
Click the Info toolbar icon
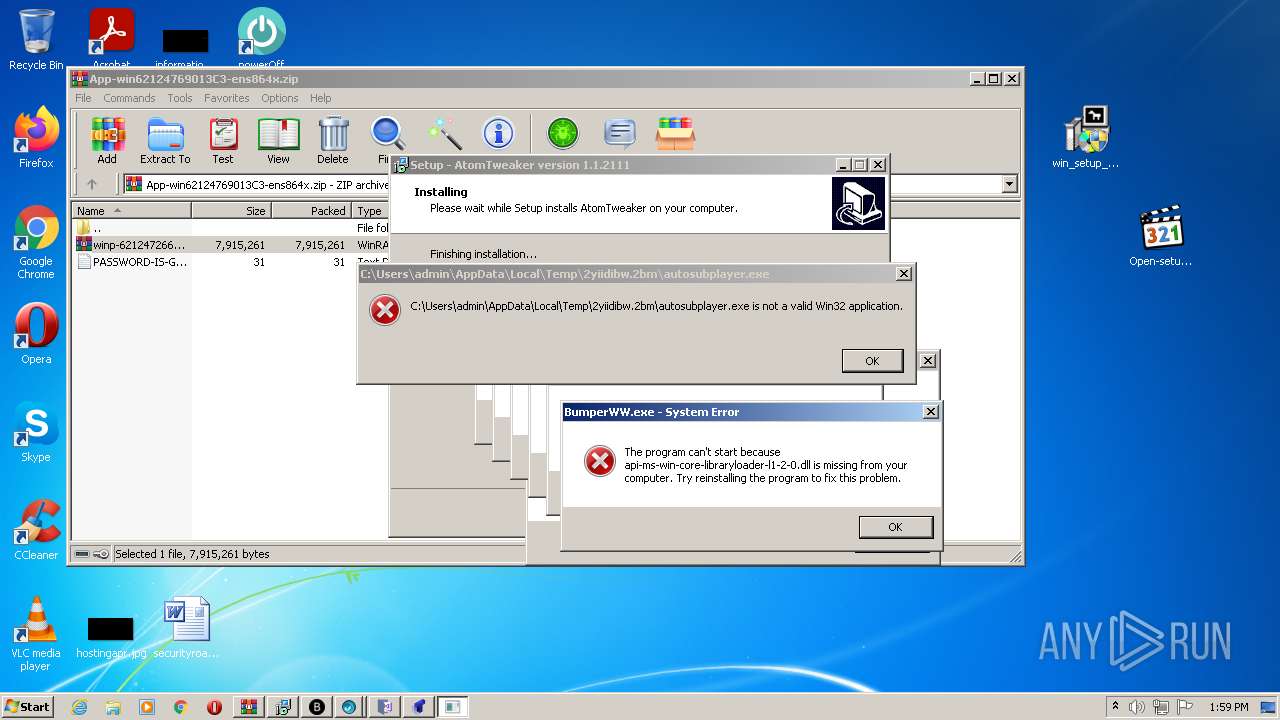tap(498, 133)
